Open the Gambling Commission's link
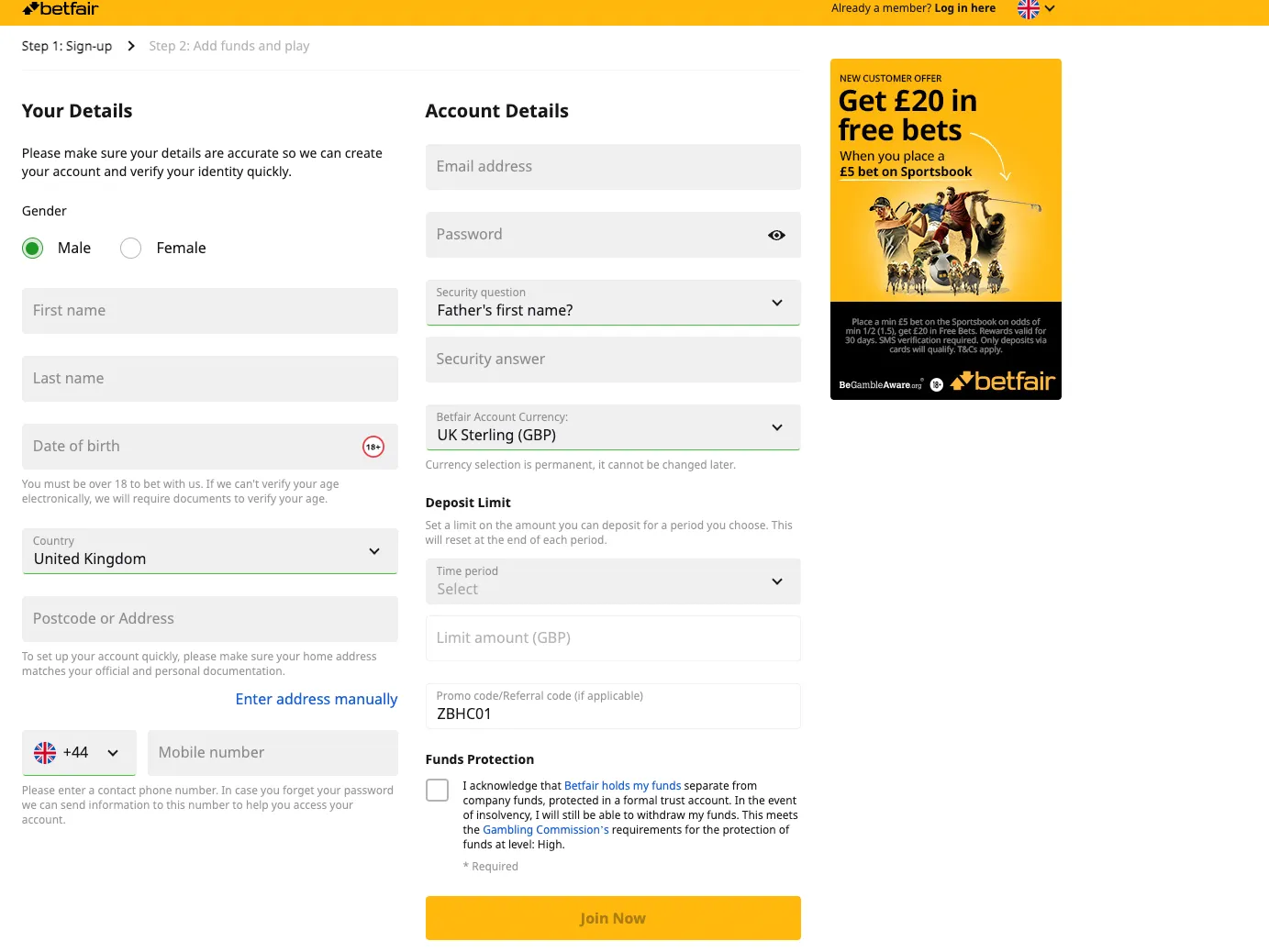1269x952 pixels. click(x=546, y=830)
